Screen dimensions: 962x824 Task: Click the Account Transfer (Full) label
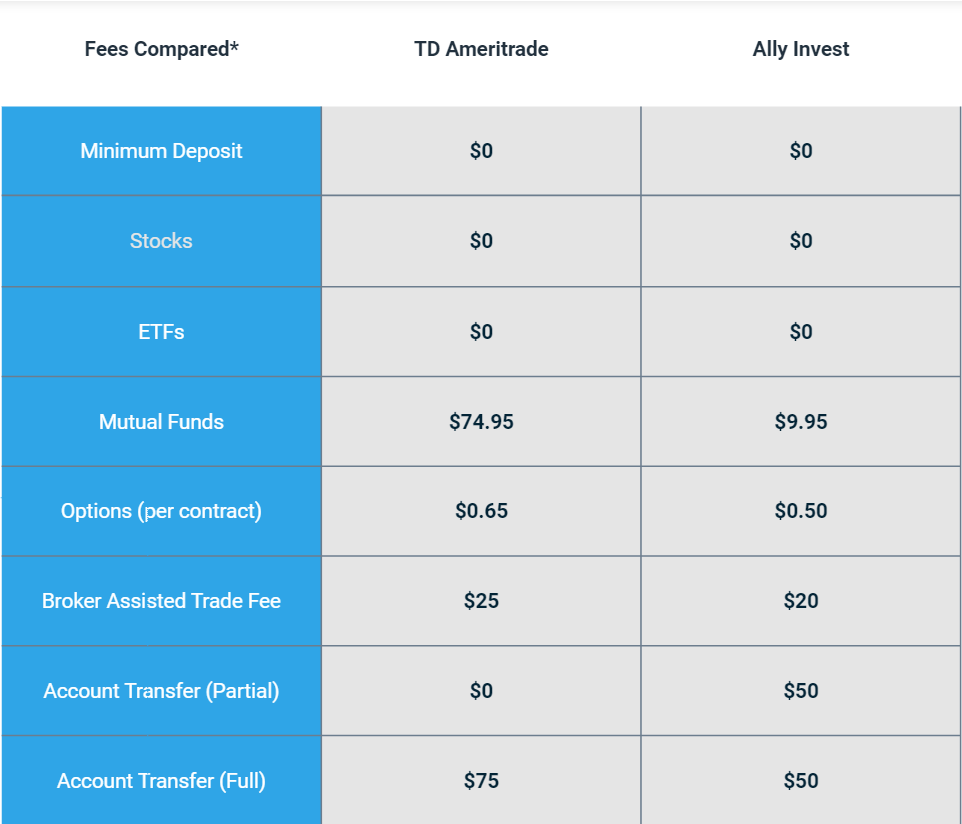[x=161, y=781]
